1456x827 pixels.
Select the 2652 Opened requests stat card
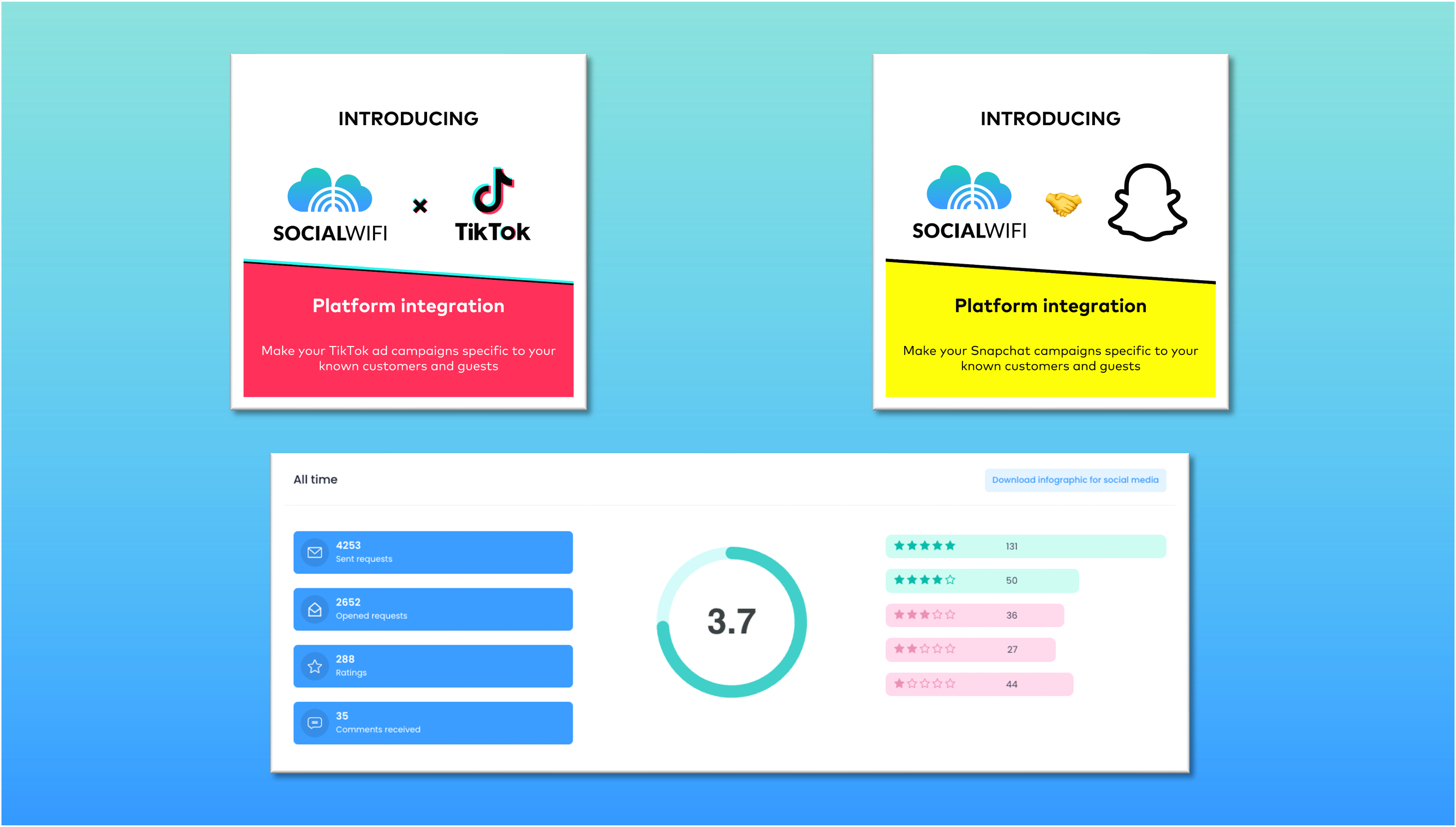(433, 610)
